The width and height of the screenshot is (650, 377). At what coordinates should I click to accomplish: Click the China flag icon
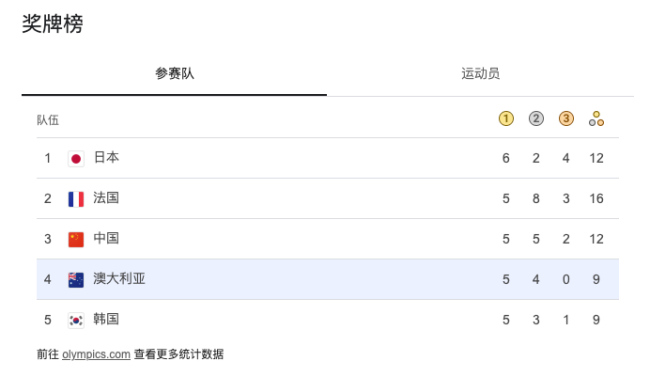tap(76, 239)
